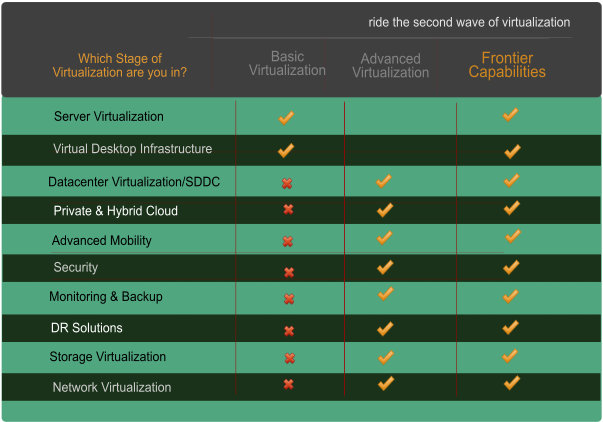The image size is (603, 422).
Task: Click 'ride the second wave of virtualization' tagline
Action: tap(469, 22)
